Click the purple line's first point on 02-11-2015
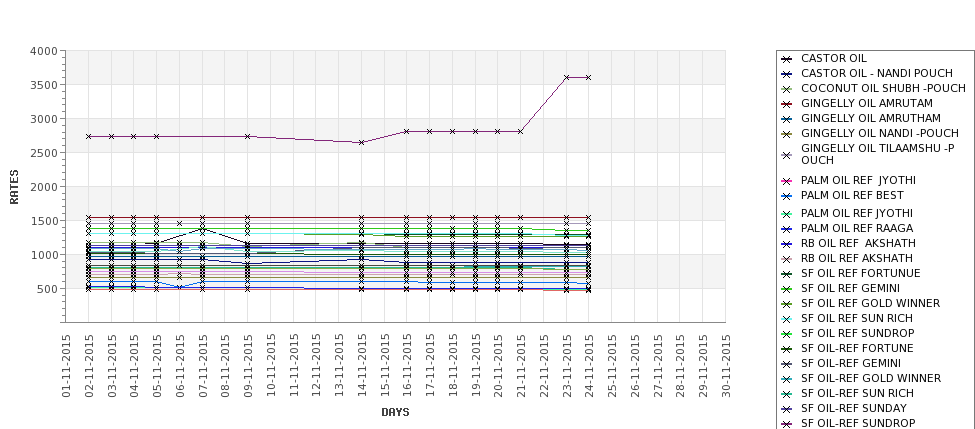The width and height of the screenshot is (975, 429). (x=88, y=136)
